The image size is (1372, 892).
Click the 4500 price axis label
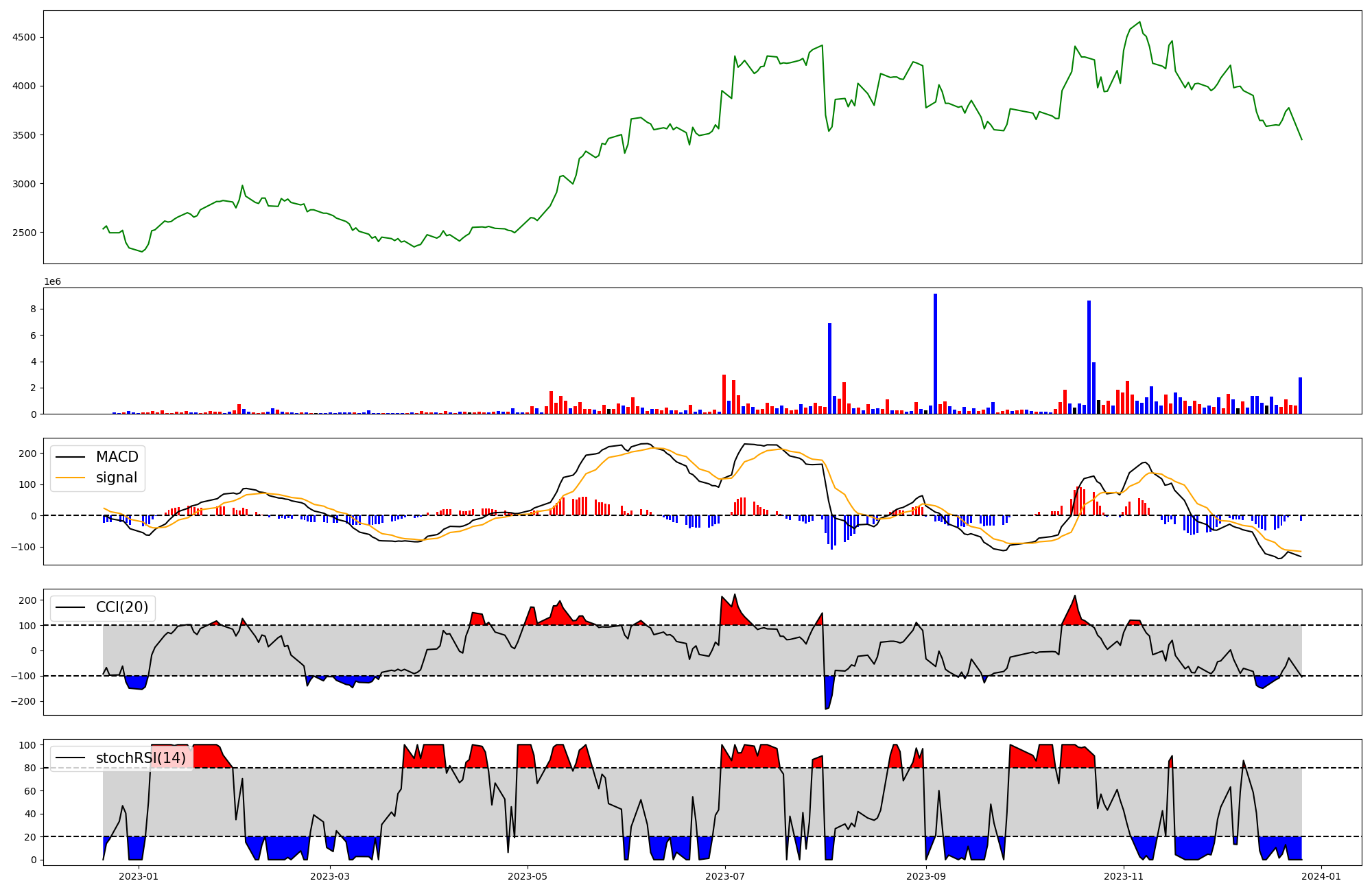point(24,38)
